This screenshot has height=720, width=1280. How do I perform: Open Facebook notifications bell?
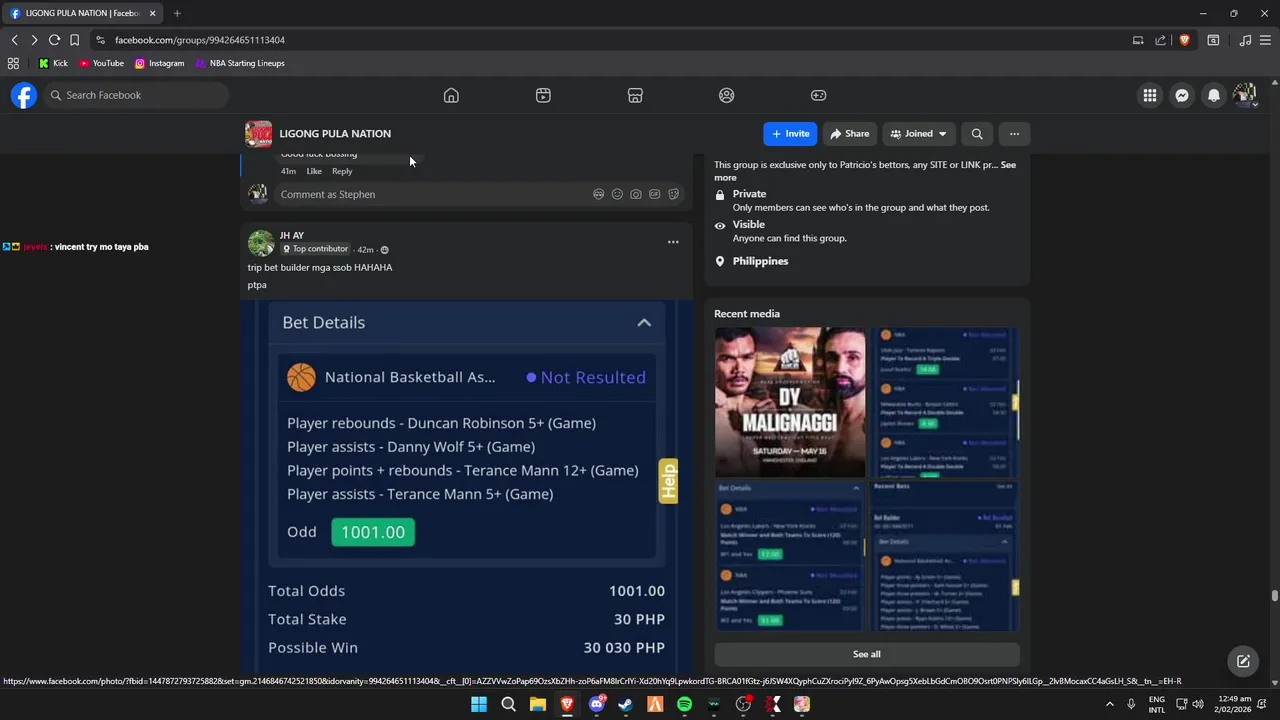tap(1214, 95)
